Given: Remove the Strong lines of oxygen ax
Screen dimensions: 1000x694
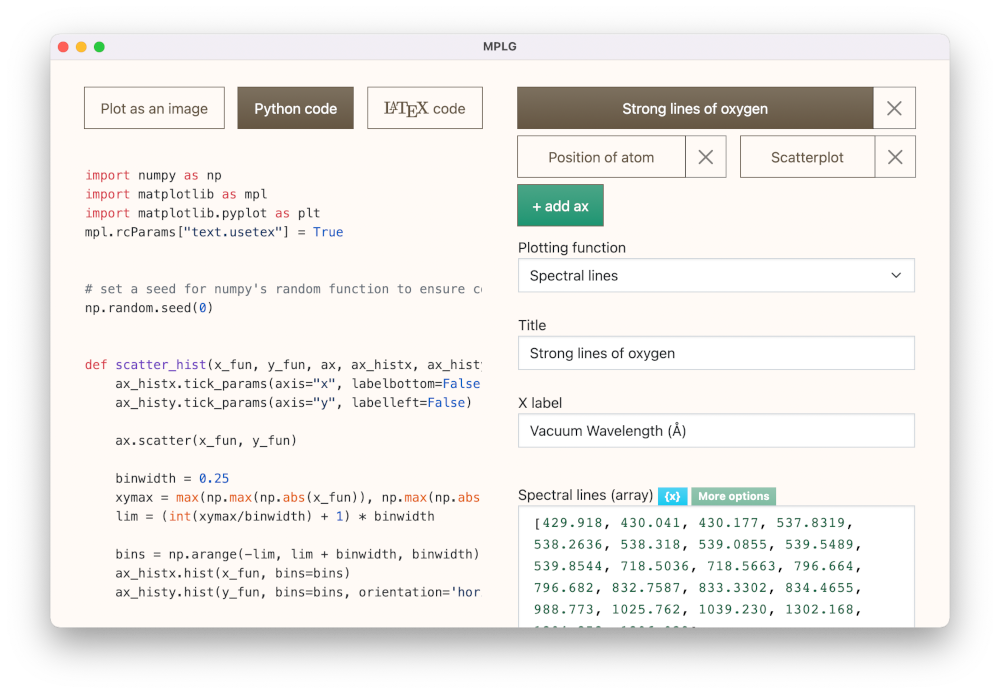Looking at the screenshot, I should 894,108.
